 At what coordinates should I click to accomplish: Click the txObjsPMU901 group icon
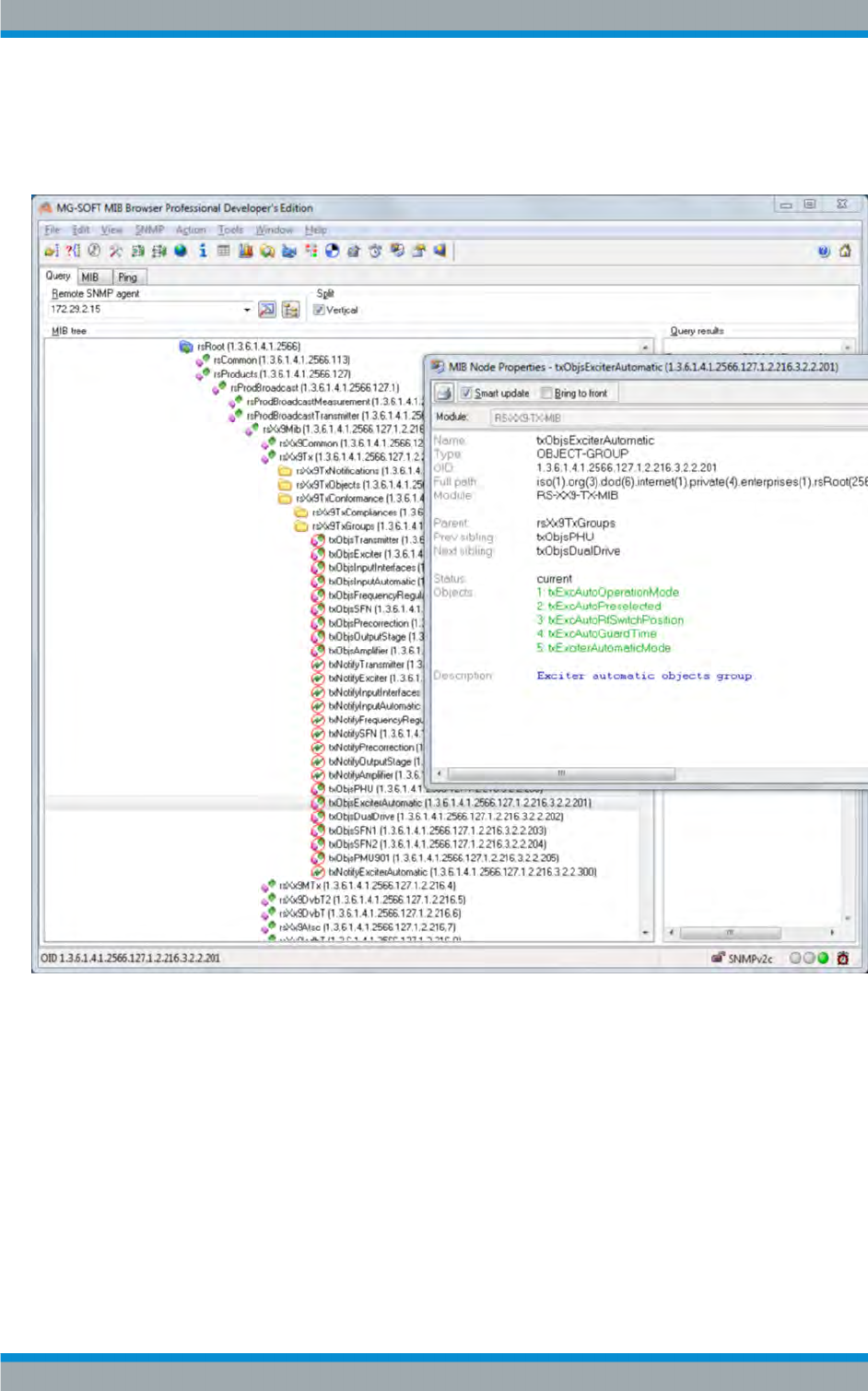coord(318,858)
